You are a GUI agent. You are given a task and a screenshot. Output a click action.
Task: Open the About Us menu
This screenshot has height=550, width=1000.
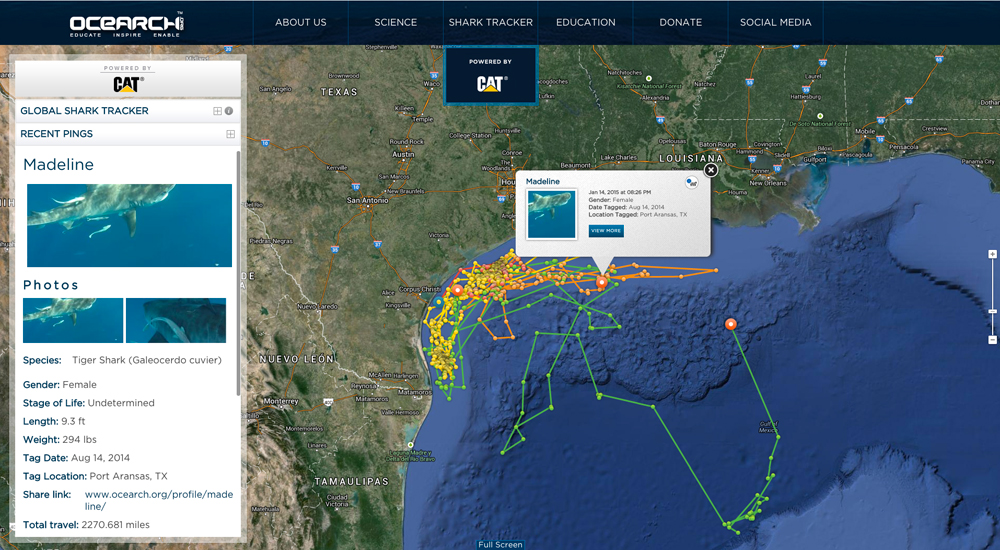pyautogui.click(x=300, y=22)
